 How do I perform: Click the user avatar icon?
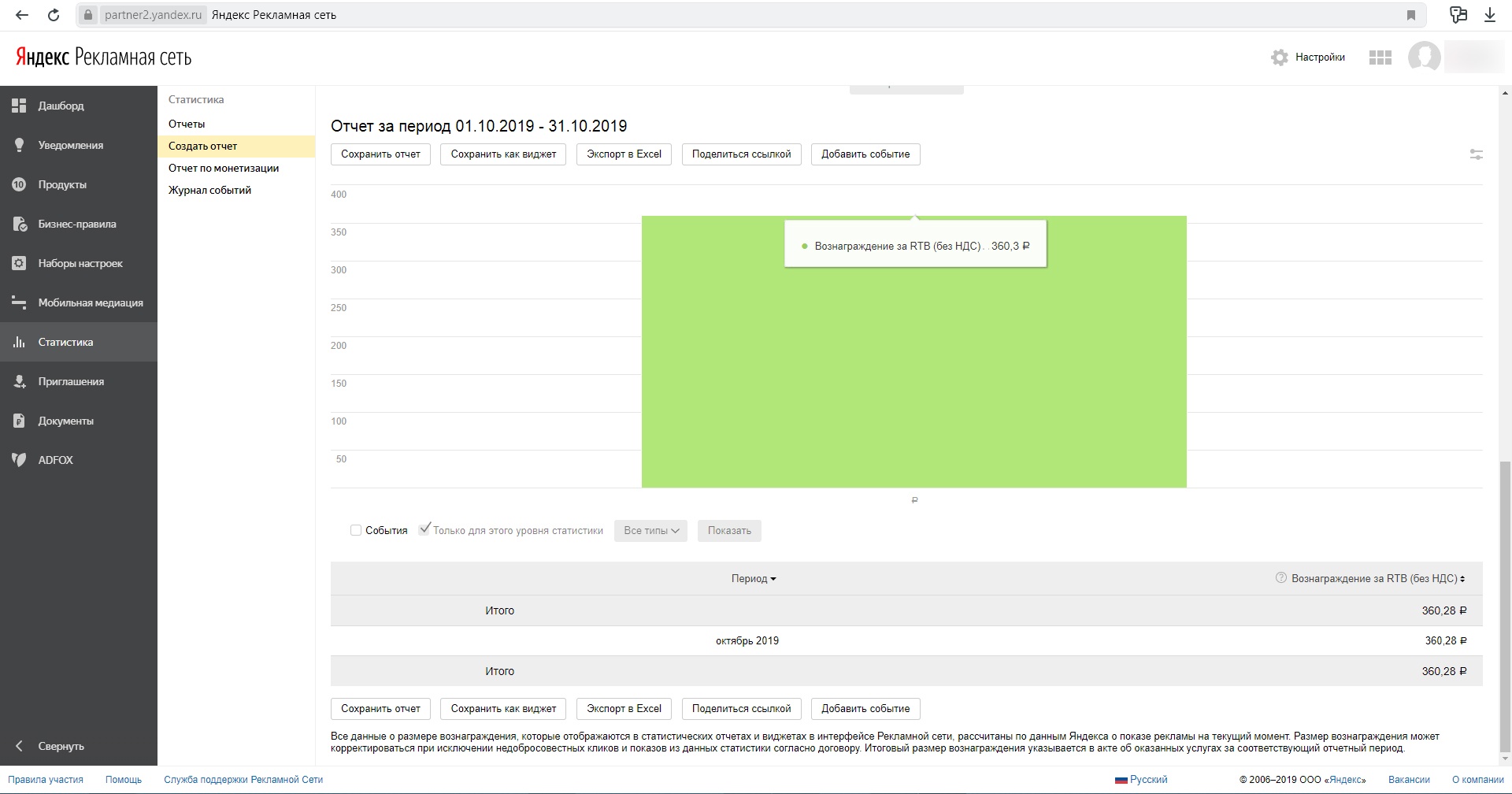[1425, 58]
